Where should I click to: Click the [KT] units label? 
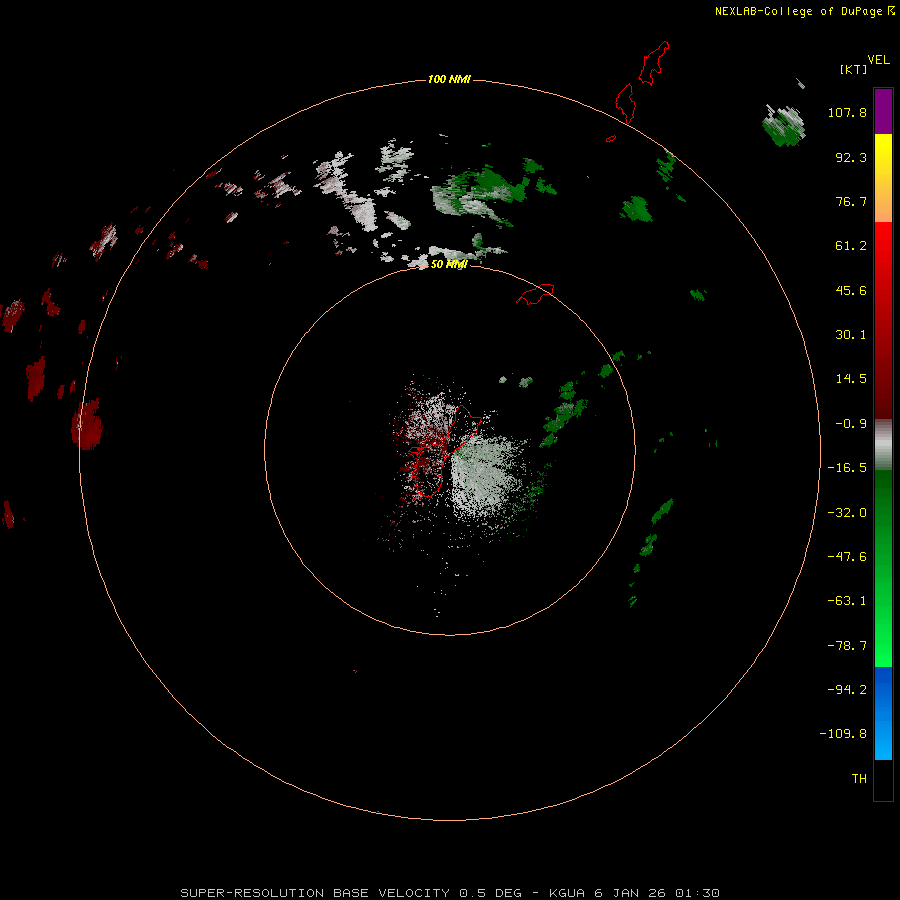854,69
